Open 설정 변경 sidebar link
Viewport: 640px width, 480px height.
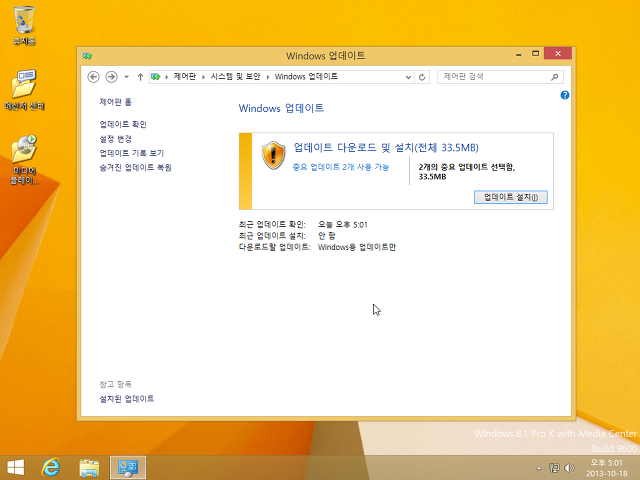(x=116, y=139)
